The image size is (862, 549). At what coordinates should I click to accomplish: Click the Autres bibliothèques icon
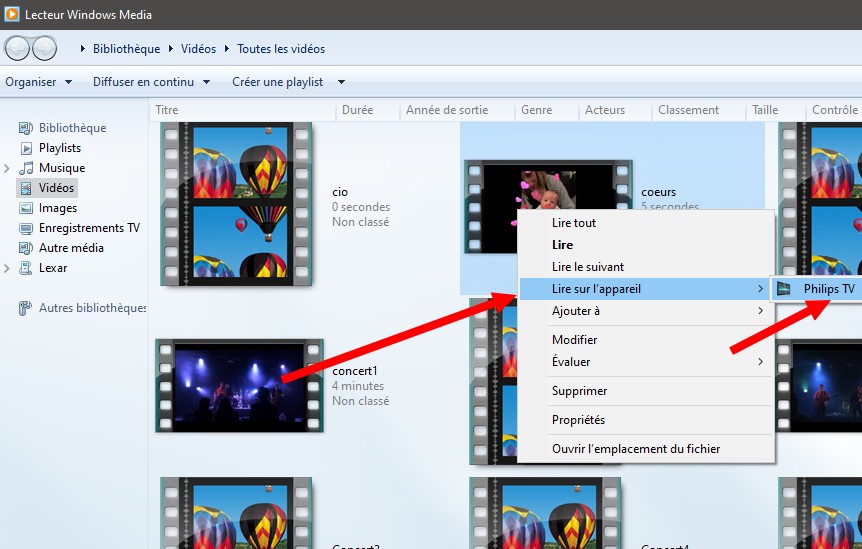(x=25, y=308)
